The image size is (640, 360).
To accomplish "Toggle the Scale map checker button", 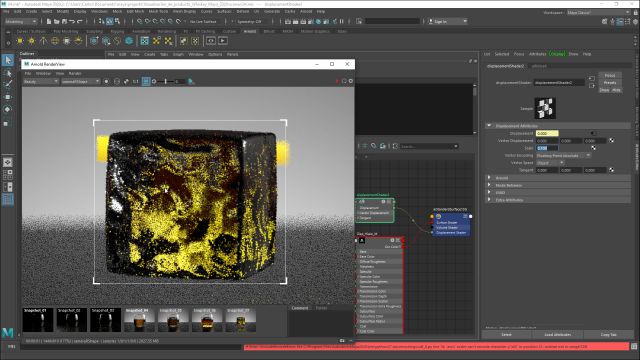I will click(x=593, y=148).
